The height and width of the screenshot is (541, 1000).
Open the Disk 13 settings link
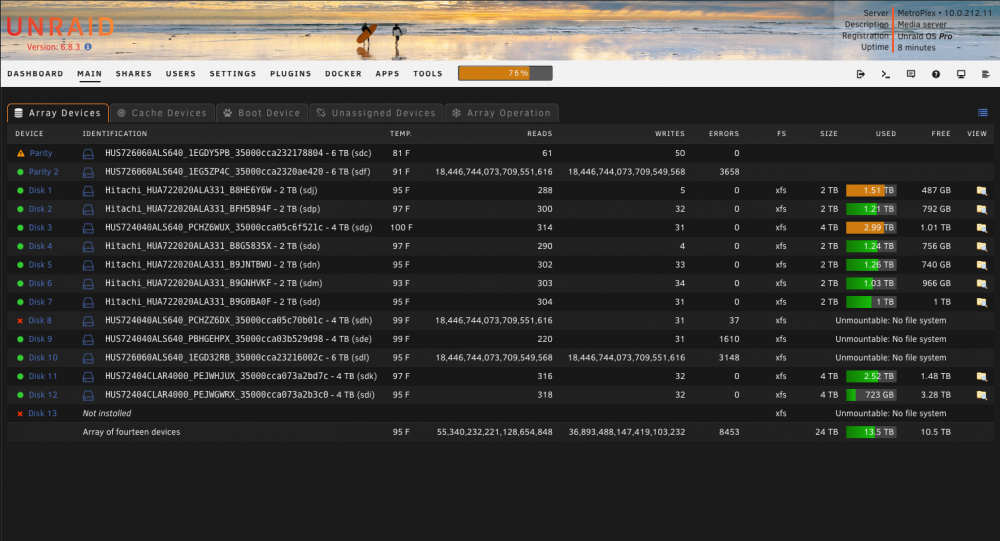click(43, 413)
